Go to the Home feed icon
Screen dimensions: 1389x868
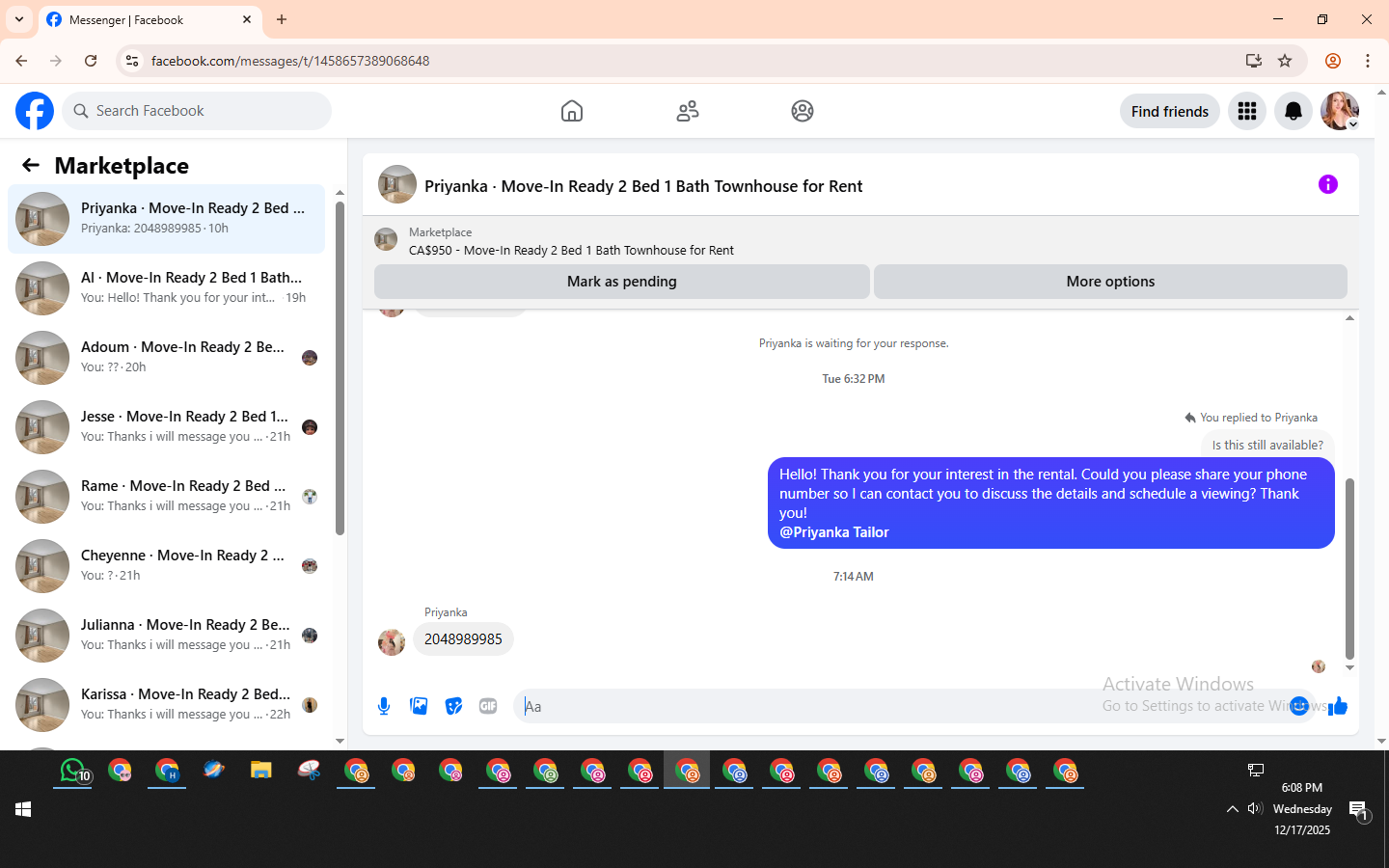pos(572,111)
